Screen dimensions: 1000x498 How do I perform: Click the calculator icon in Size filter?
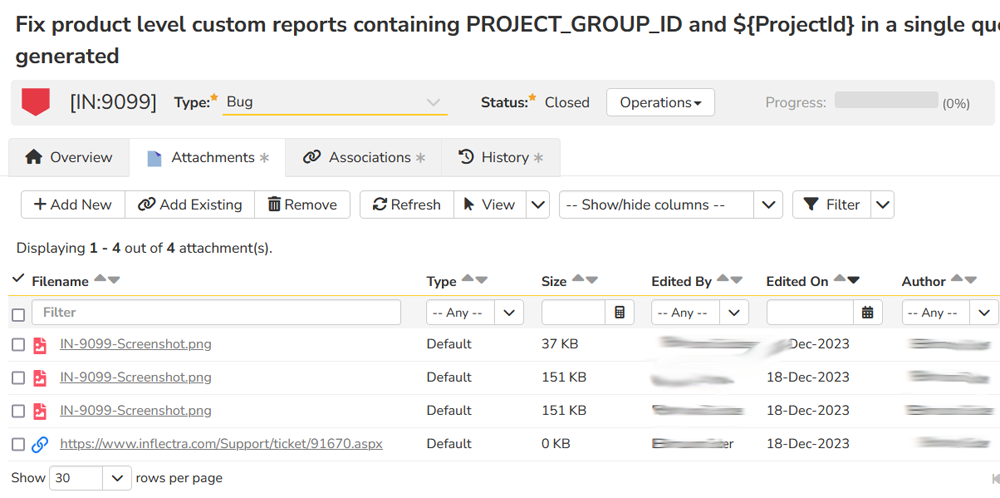(619, 313)
